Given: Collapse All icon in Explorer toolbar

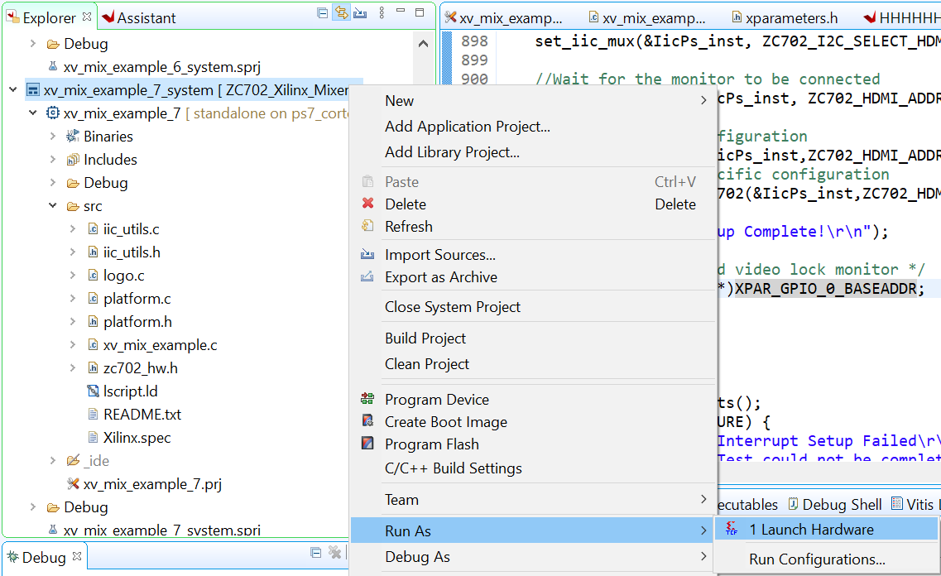Looking at the screenshot, I should [322, 13].
